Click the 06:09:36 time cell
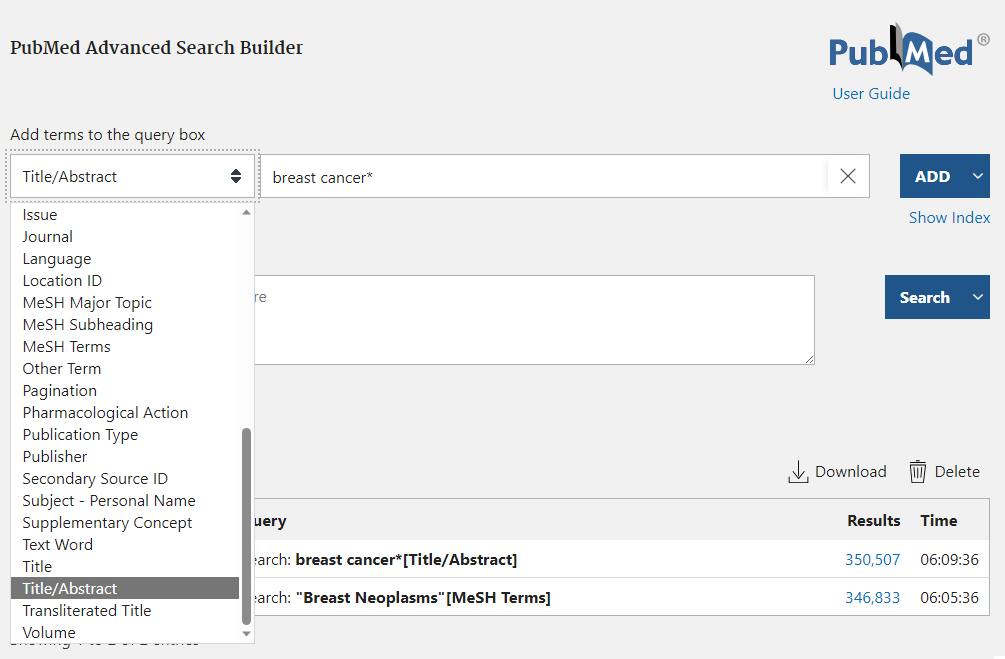 coord(949,560)
